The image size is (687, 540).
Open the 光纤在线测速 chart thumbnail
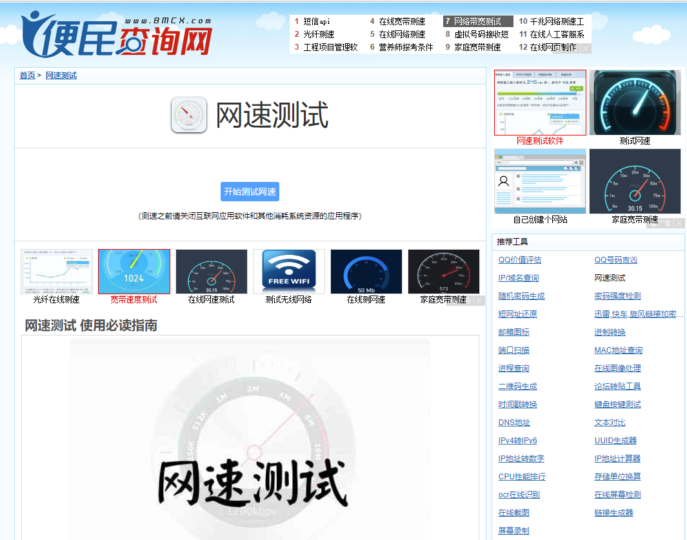tap(56, 271)
